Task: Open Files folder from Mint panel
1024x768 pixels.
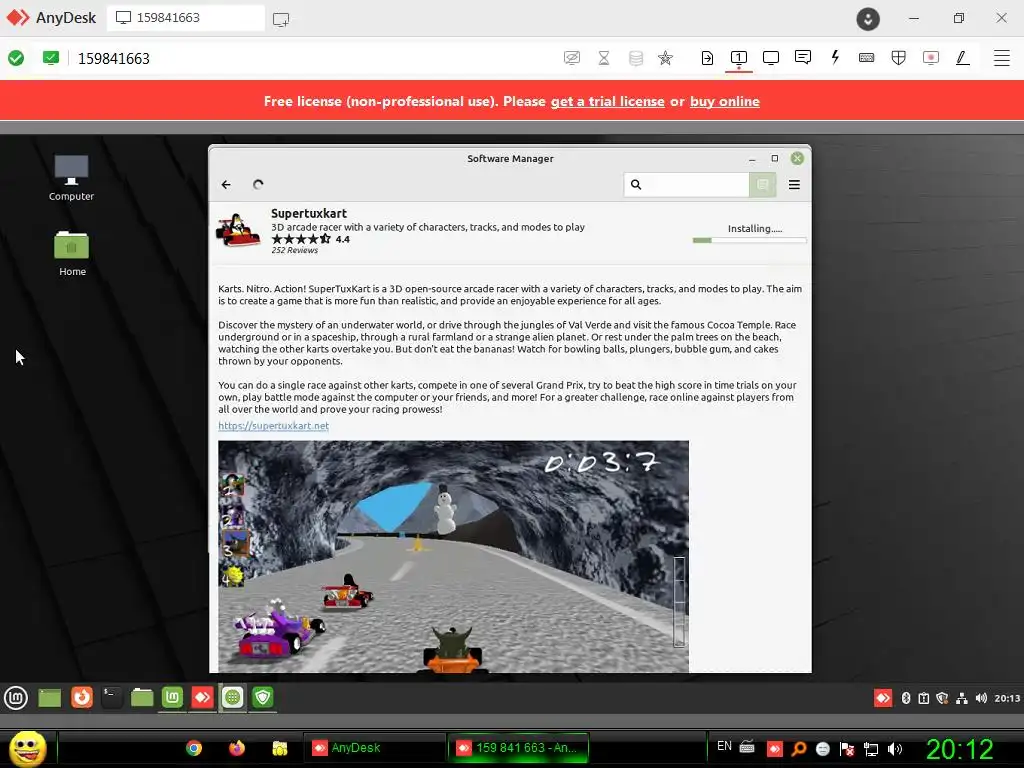Action: click(x=142, y=697)
